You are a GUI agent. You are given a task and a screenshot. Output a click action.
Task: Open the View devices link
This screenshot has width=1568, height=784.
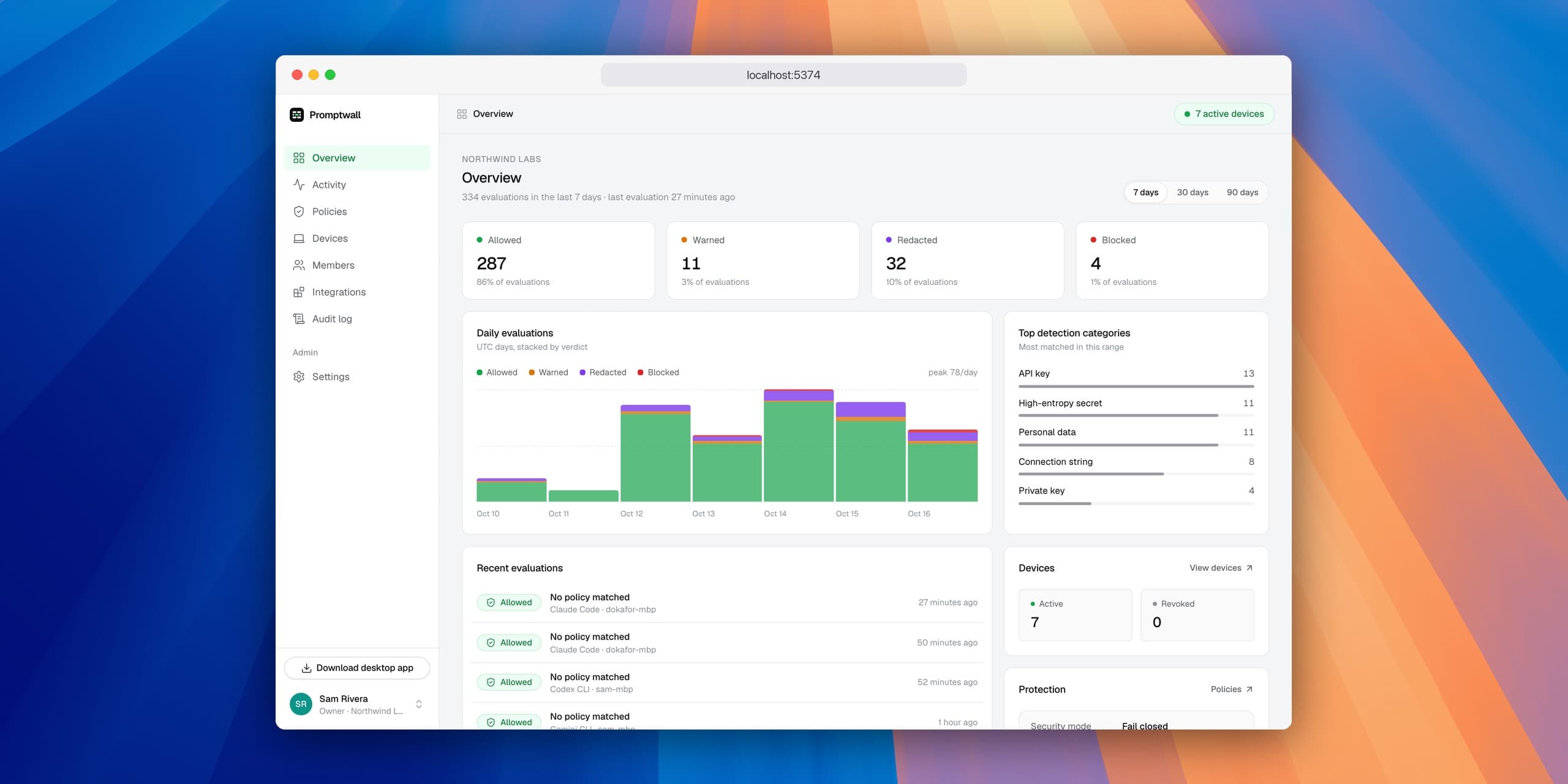click(x=1221, y=568)
